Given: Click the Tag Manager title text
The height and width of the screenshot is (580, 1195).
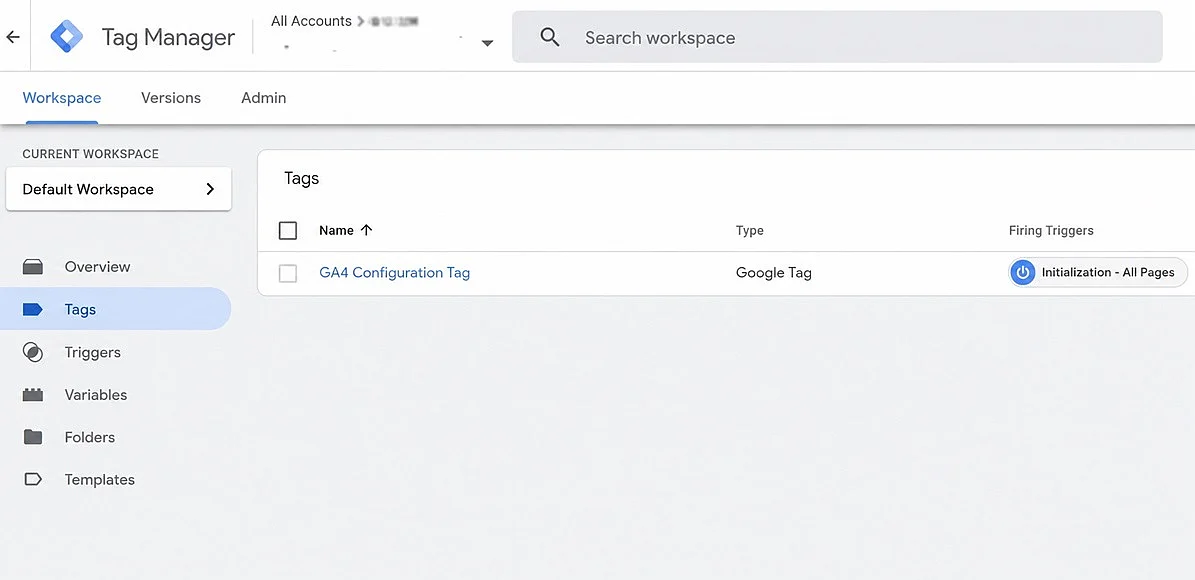Looking at the screenshot, I should click(x=168, y=37).
